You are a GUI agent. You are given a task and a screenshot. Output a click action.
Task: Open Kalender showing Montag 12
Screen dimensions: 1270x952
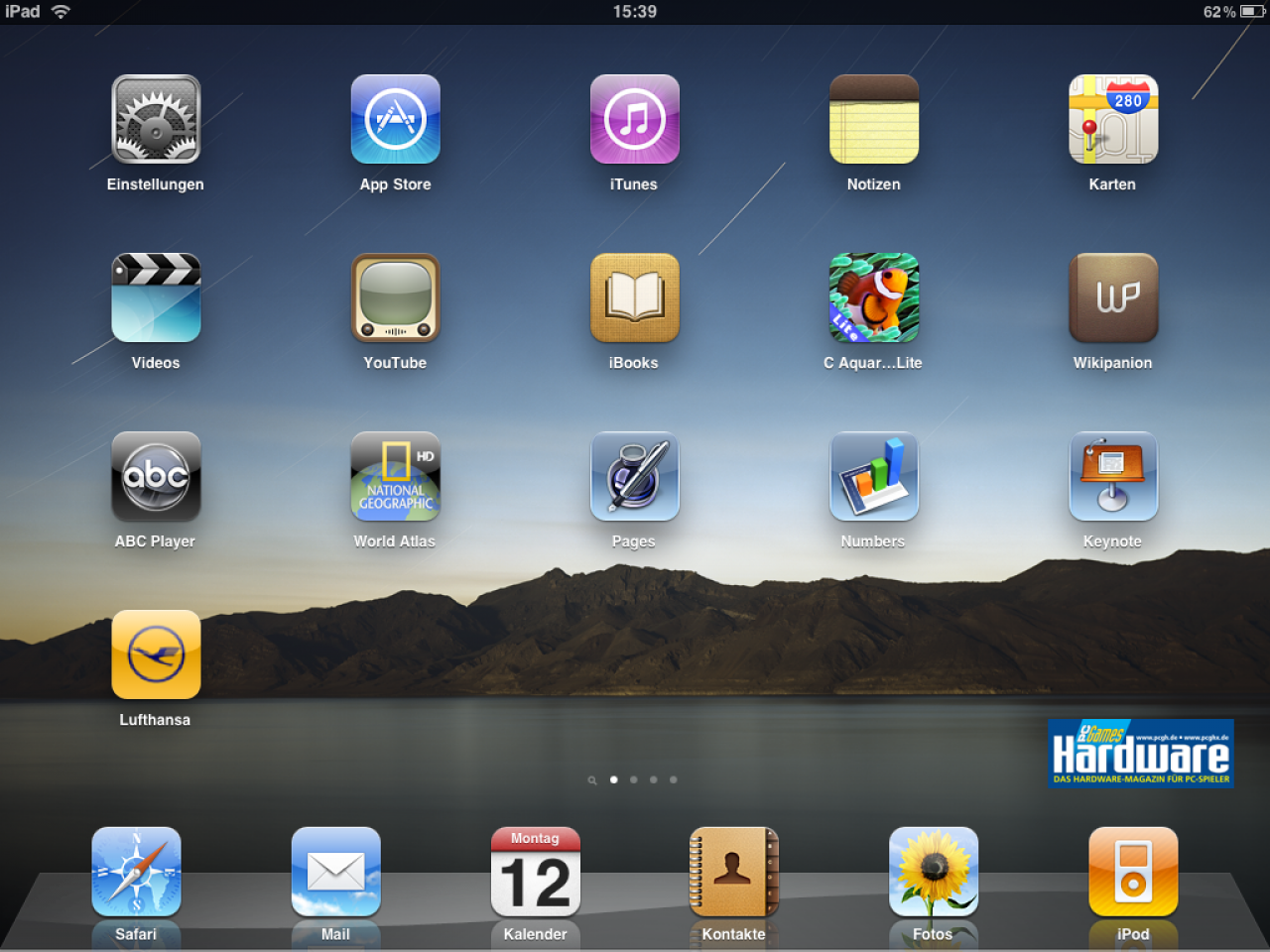535,872
